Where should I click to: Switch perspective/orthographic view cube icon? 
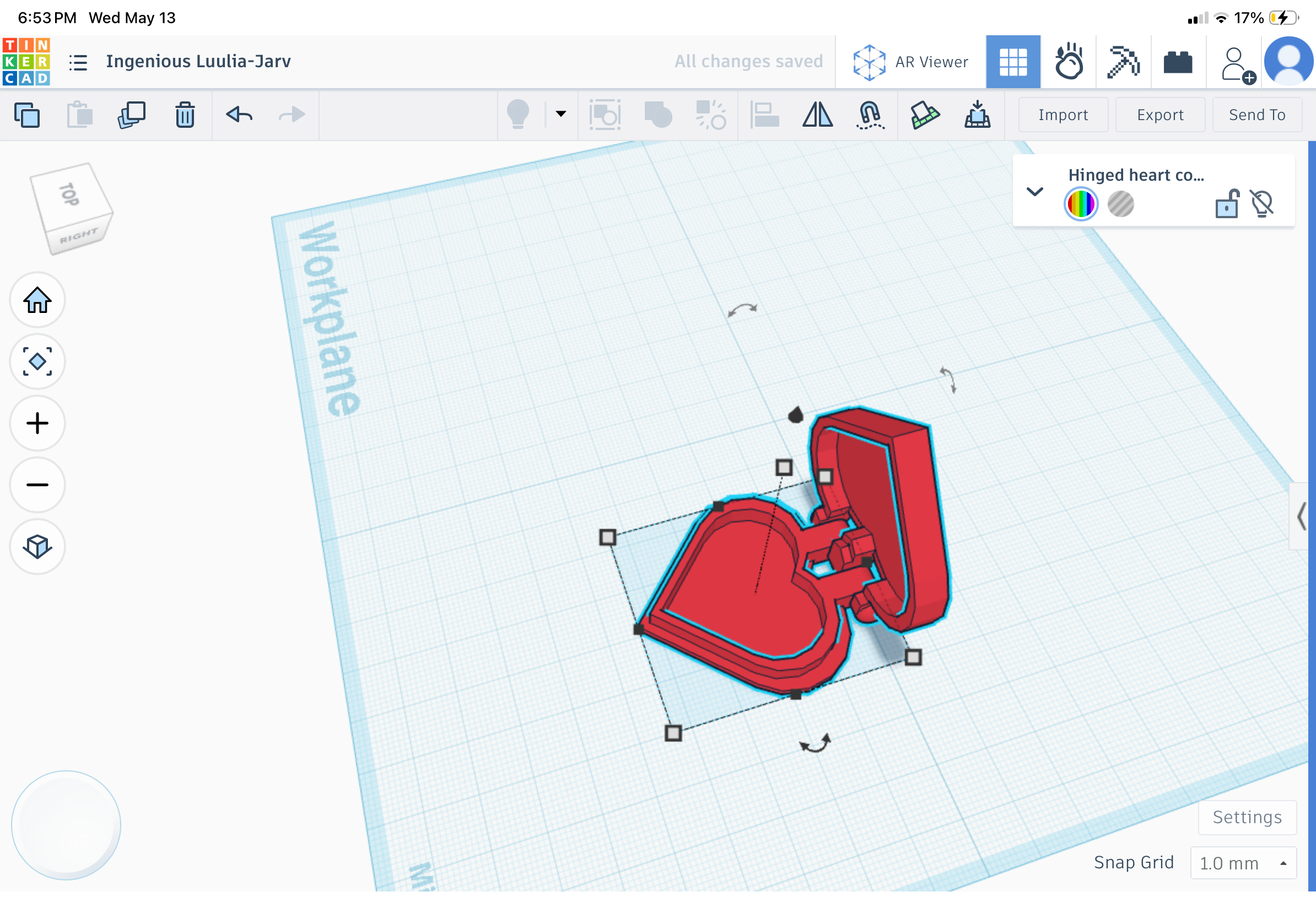point(37,547)
